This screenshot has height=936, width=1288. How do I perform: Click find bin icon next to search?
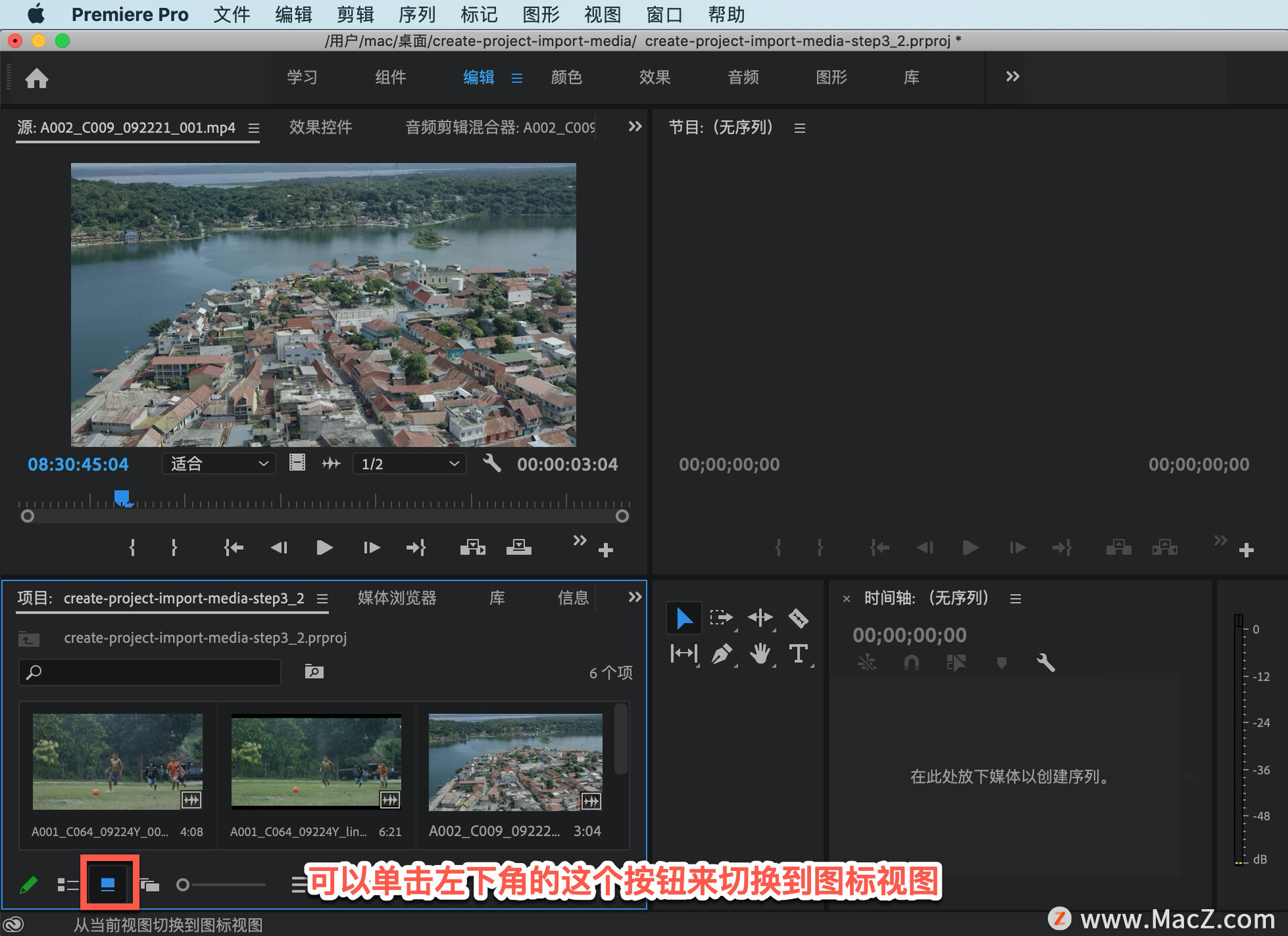314,672
